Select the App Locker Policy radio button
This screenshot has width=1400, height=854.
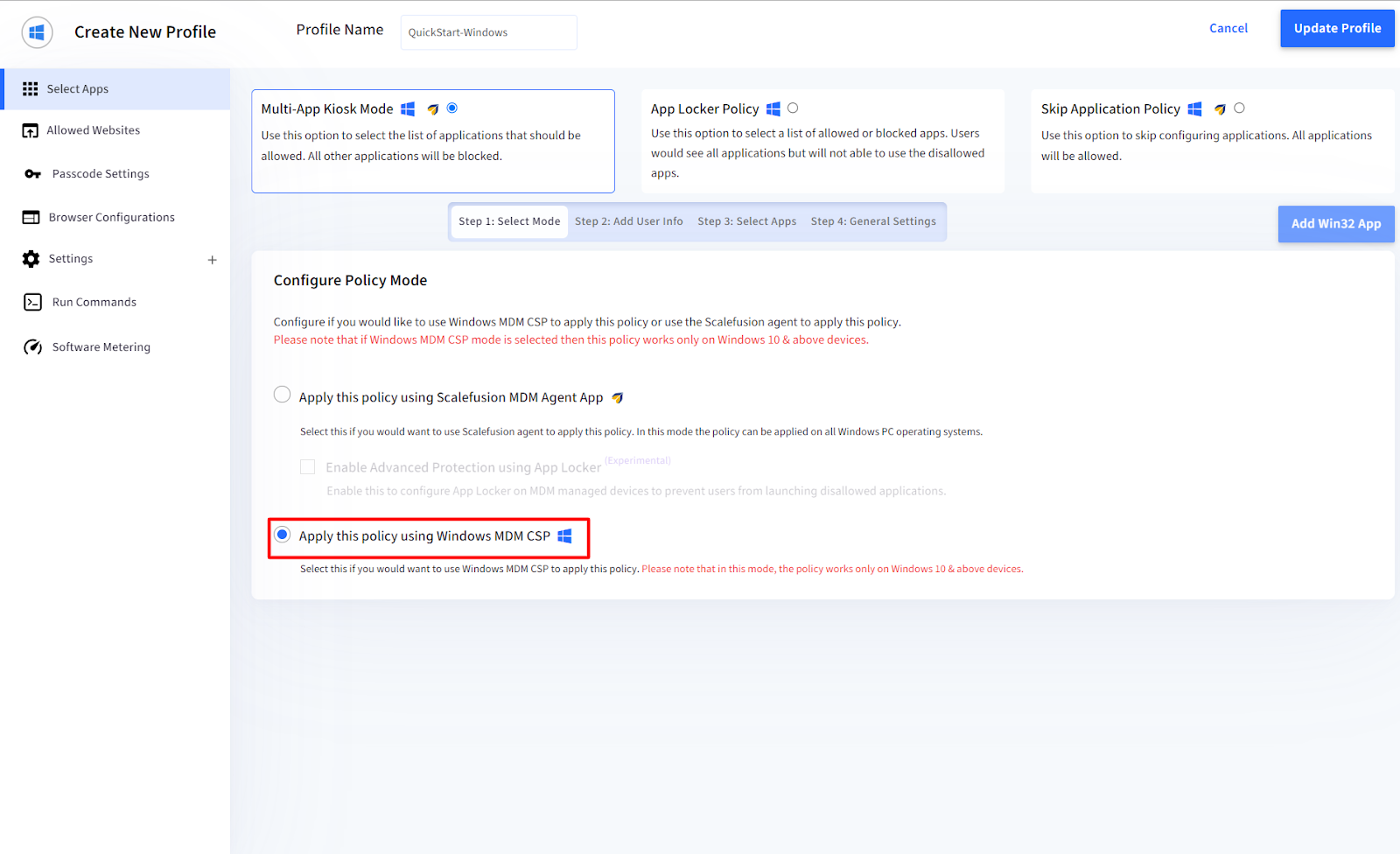pyautogui.click(x=793, y=108)
